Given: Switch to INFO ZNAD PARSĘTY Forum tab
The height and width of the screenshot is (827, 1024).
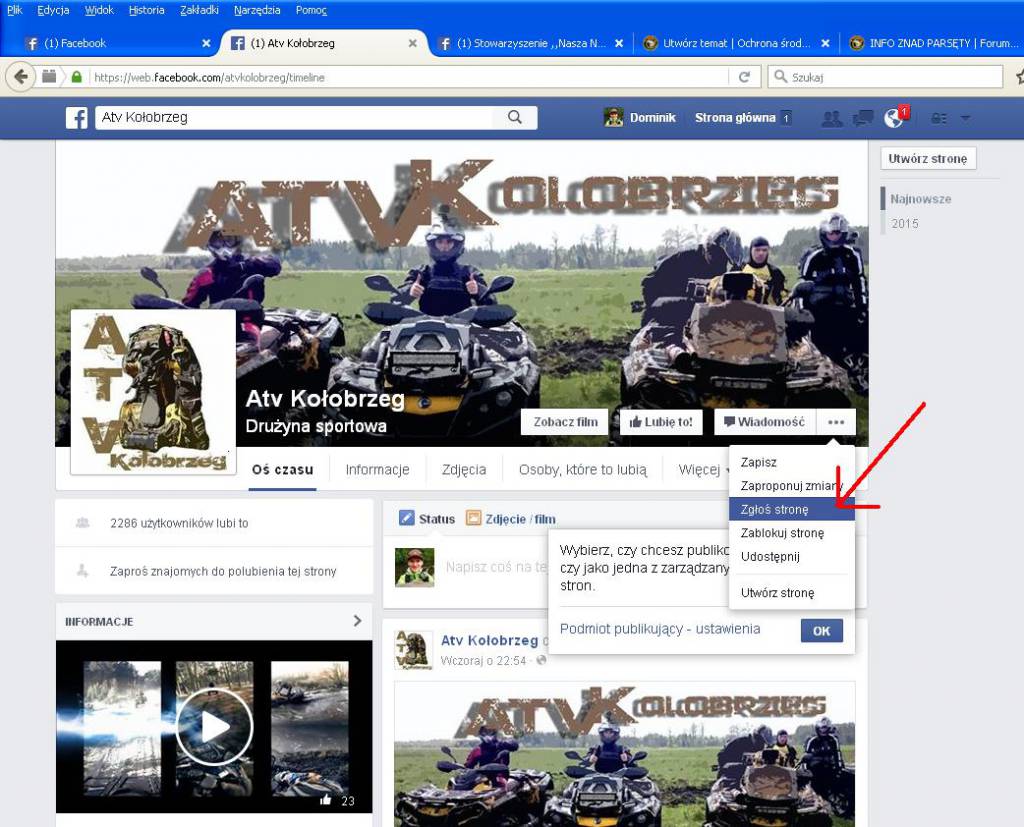Looking at the screenshot, I should pyautogui.click(x=934, y=43).
